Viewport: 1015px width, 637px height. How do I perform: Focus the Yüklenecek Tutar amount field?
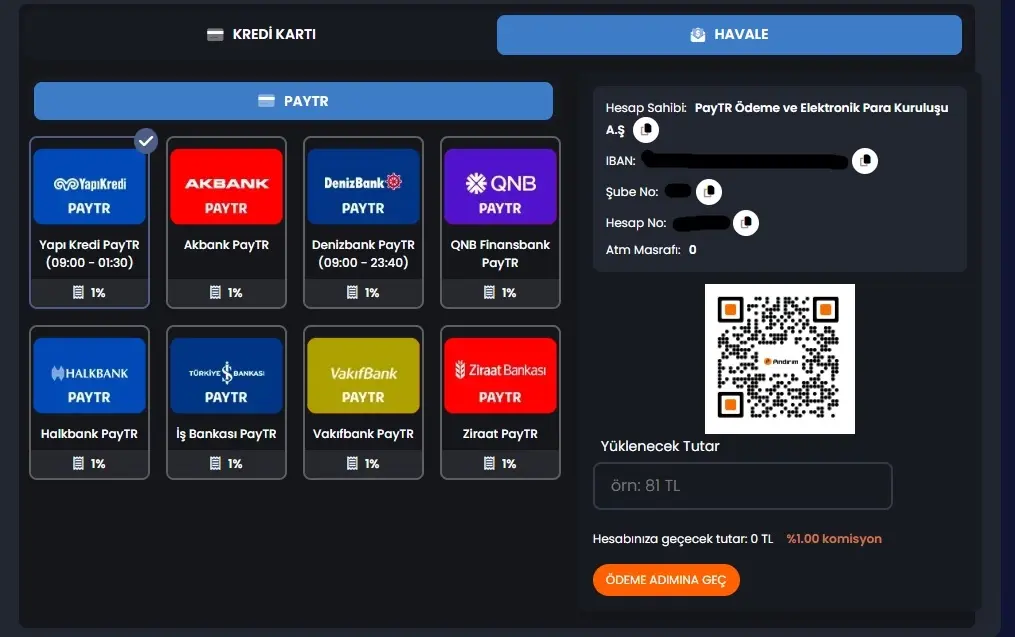(x=742, y=486)
